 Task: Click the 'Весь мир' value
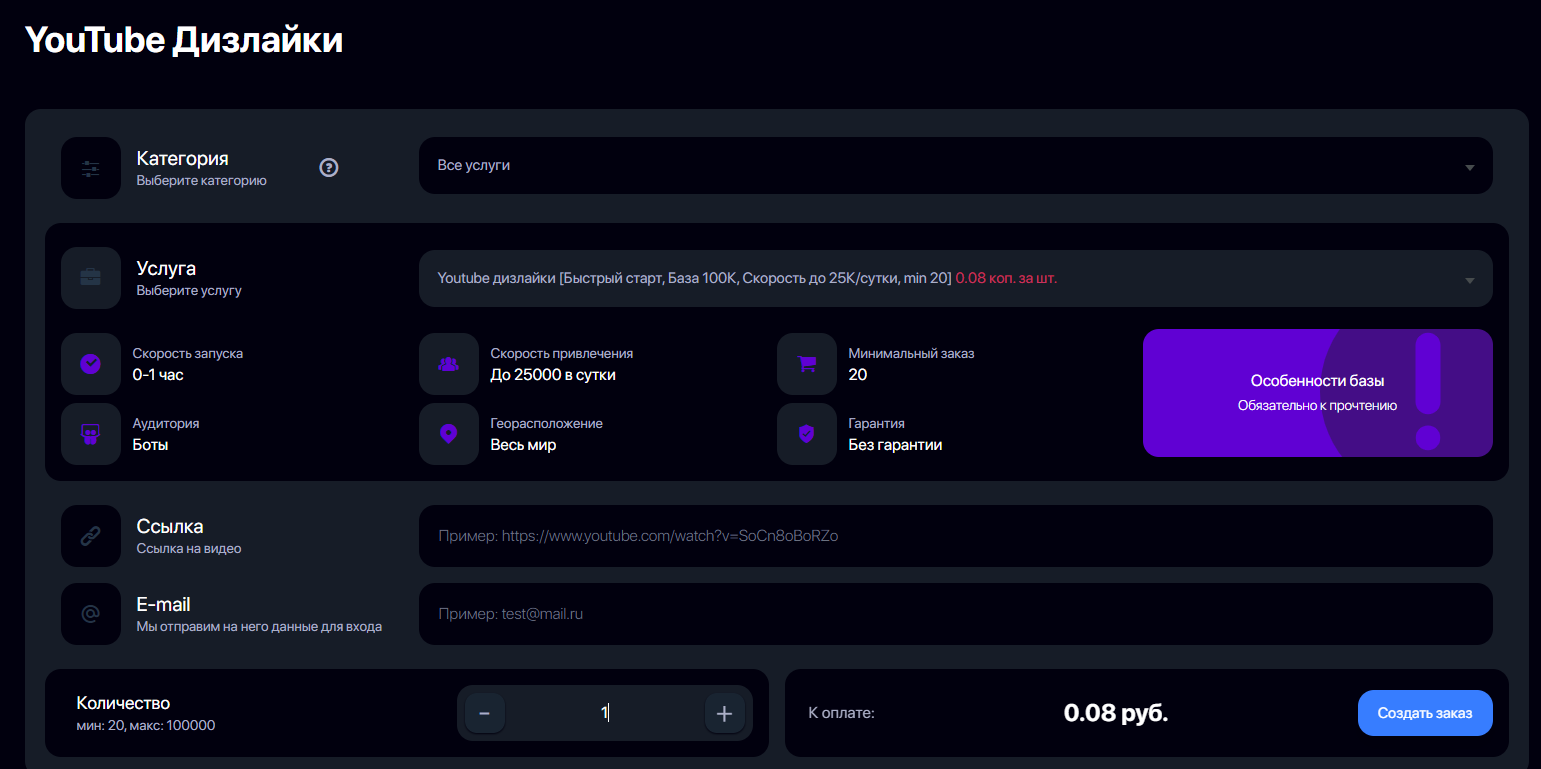[x=523, y=445]
